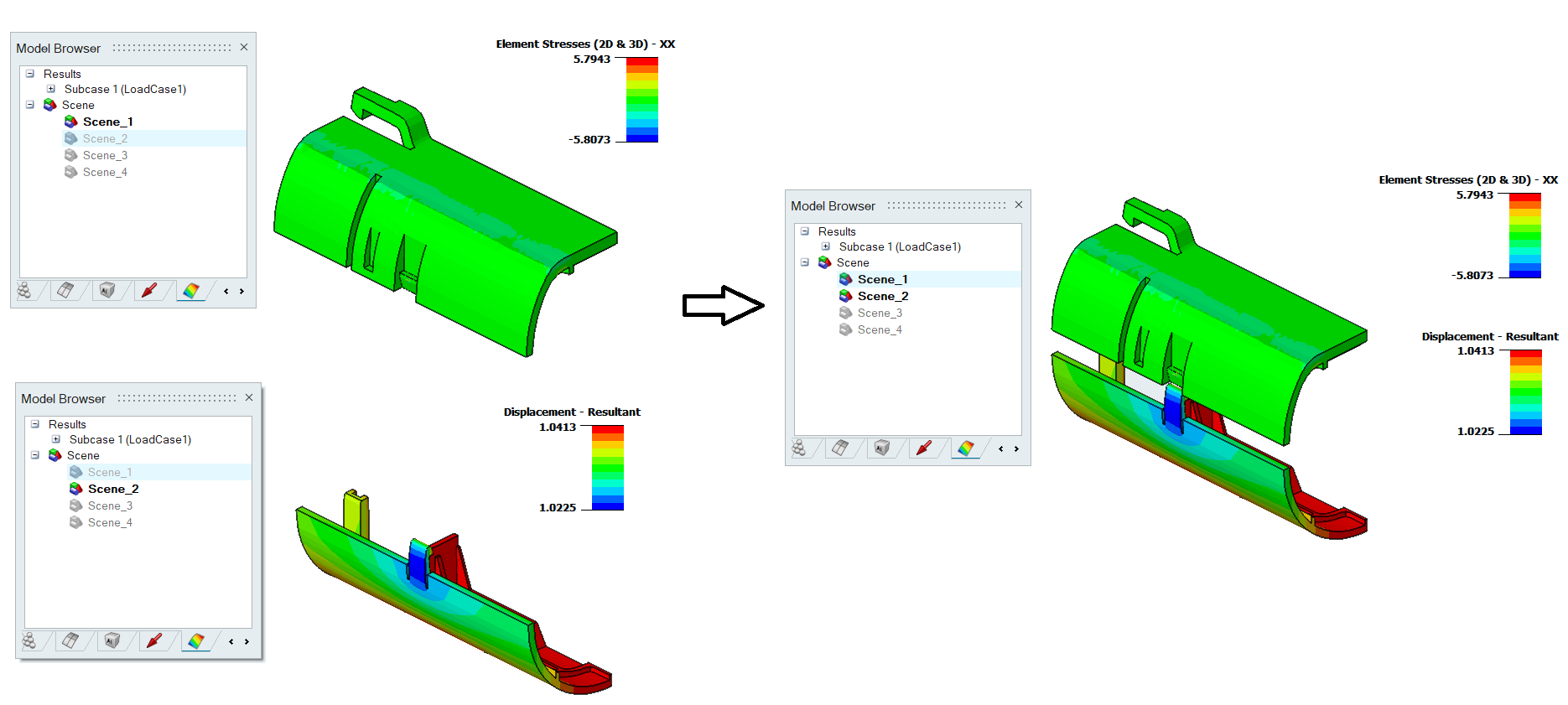This screenshot has height=705, width=1568.
Task: Click the property sheet tab in the combined-scenes browser
Action: click(840, 448)
